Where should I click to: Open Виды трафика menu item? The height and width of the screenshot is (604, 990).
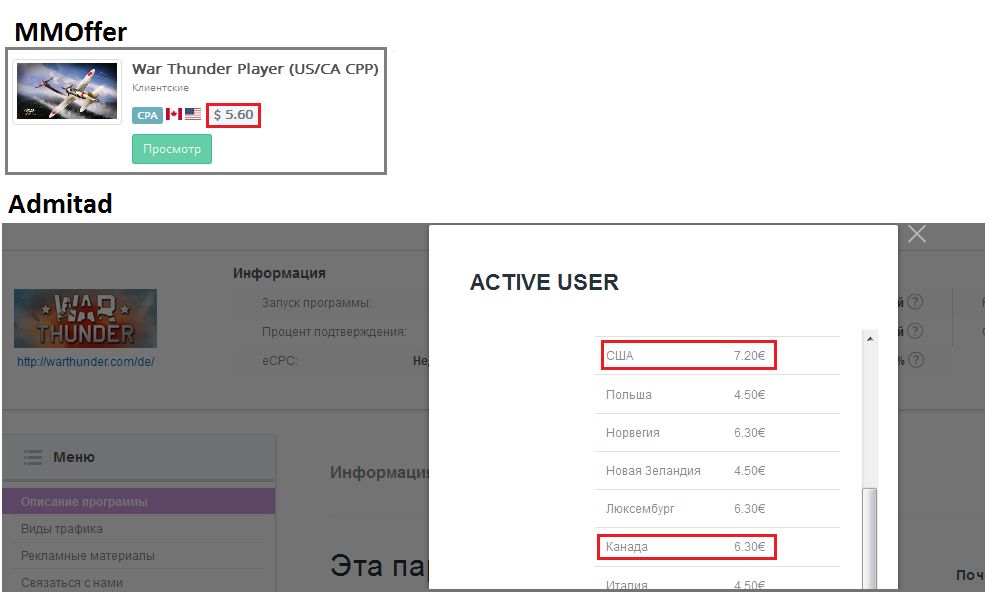pyautogui.click(x=62, y=529)
